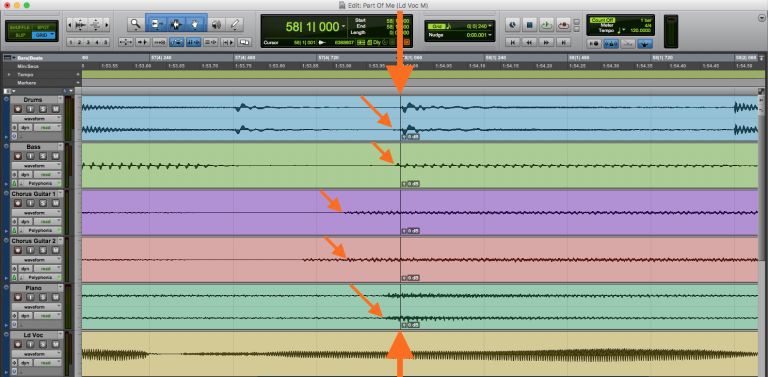768x377 pixels.
Task: Click the Rewind transport button
Action: pos(529,43)
